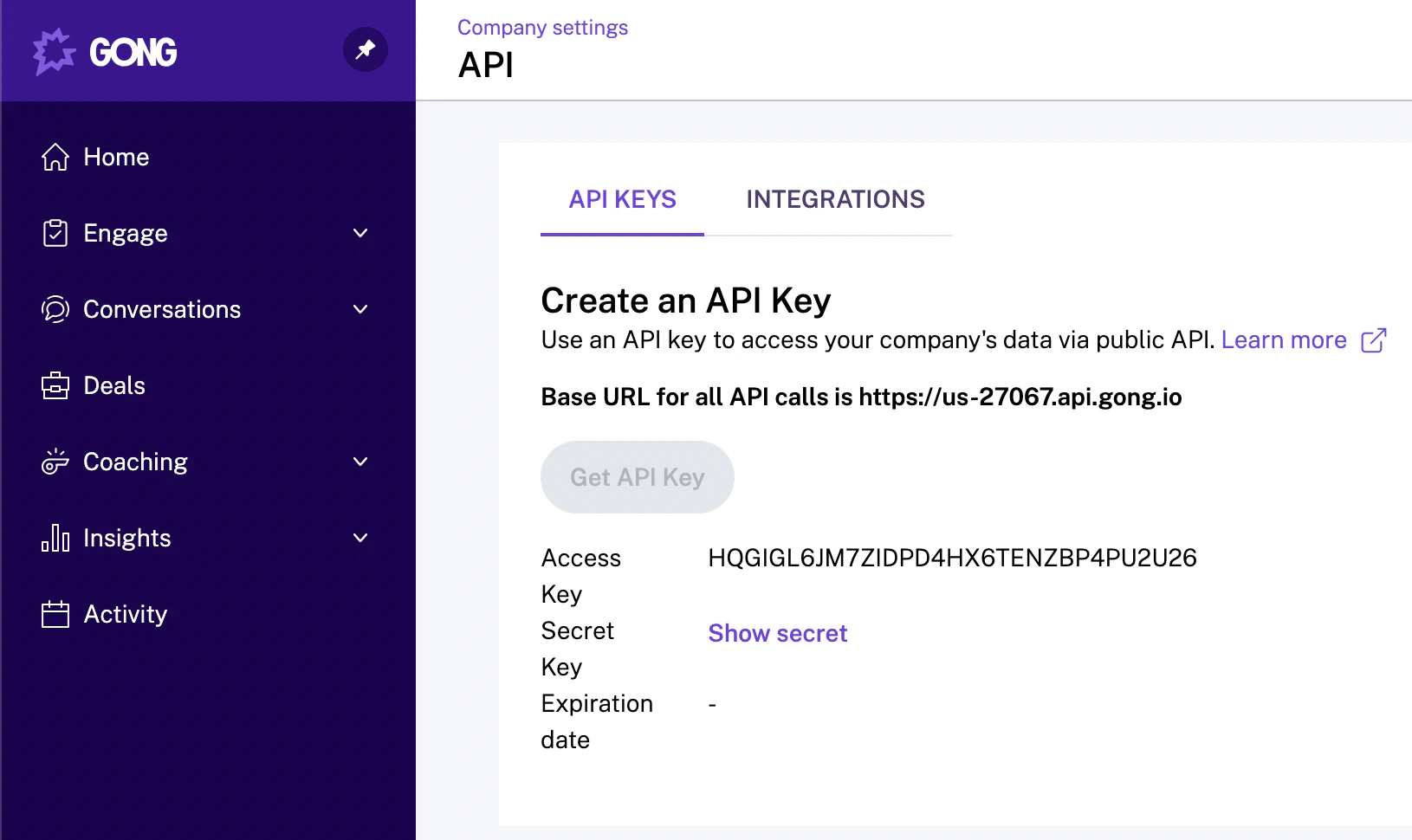
Task: Expand the Conversations section
Action: 359,309
